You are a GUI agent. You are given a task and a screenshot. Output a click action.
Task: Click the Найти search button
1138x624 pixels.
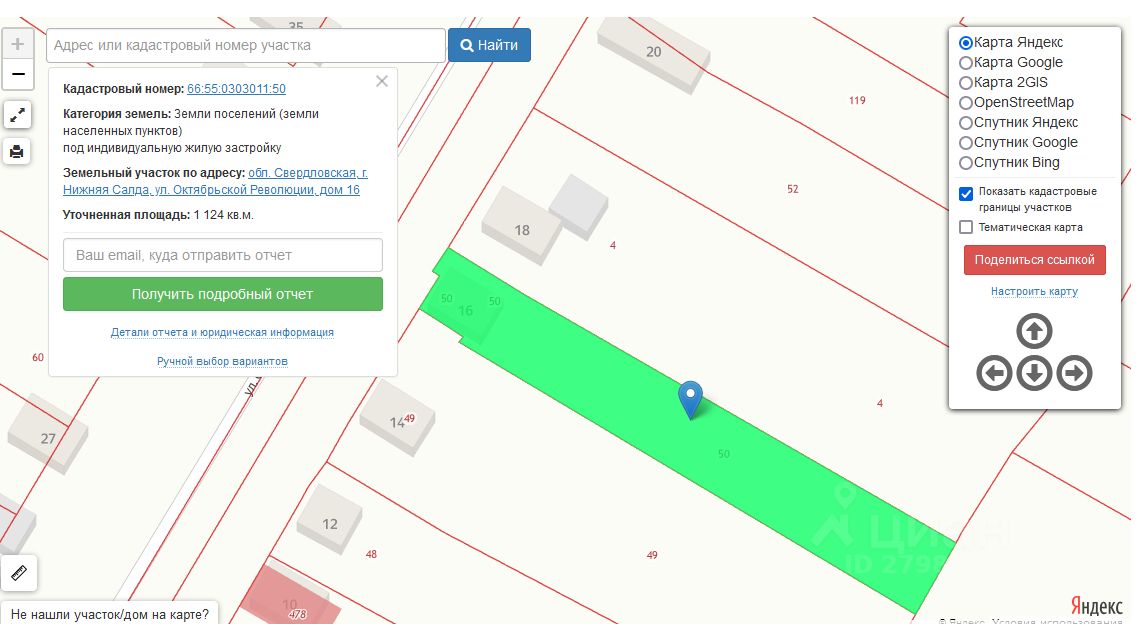pyautogui.click(x=489, y=45)
